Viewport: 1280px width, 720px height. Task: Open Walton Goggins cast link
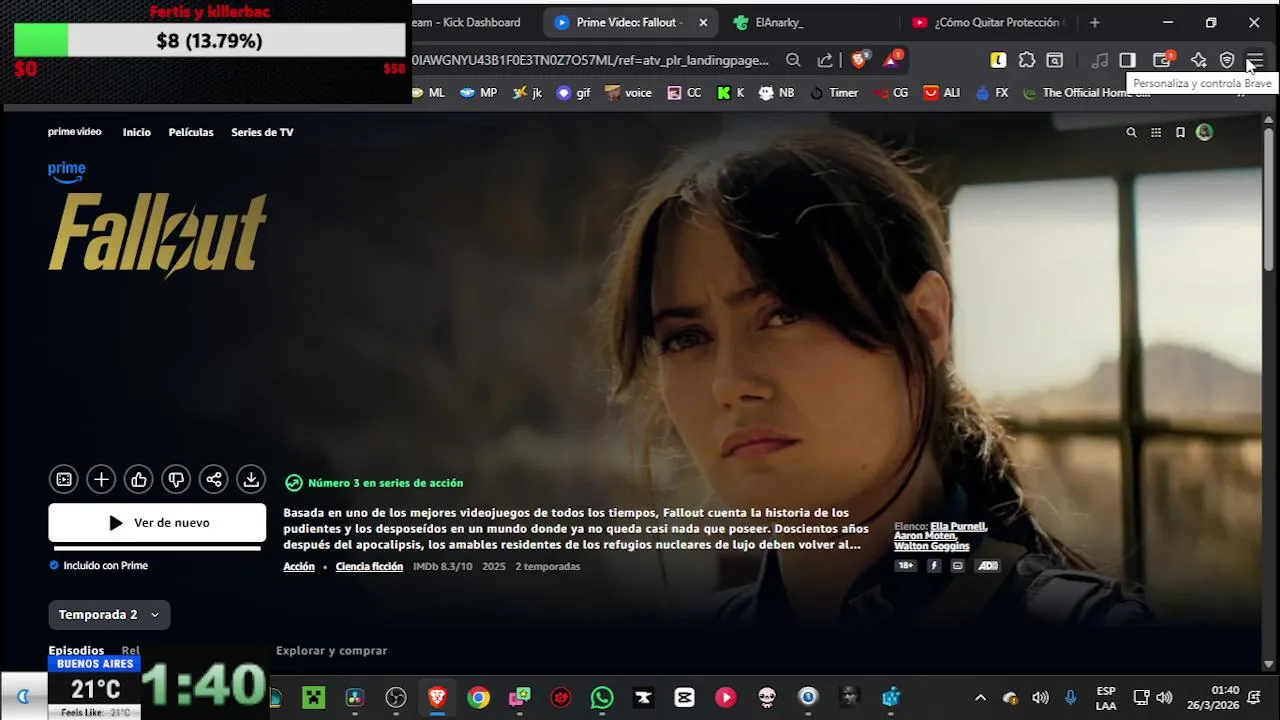coord(932,546)
